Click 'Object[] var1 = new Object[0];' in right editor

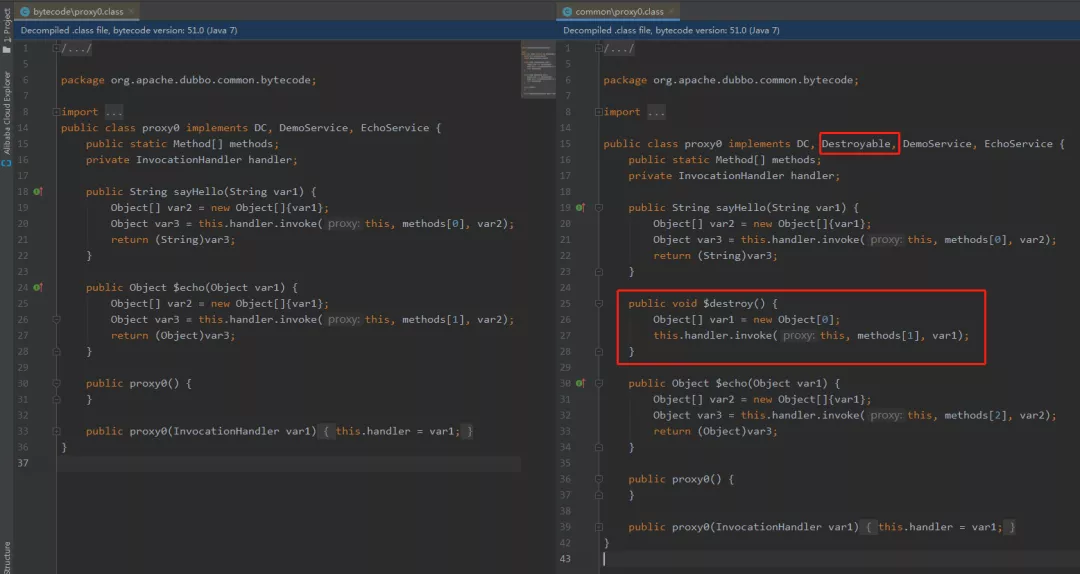[x=747, y=319]
